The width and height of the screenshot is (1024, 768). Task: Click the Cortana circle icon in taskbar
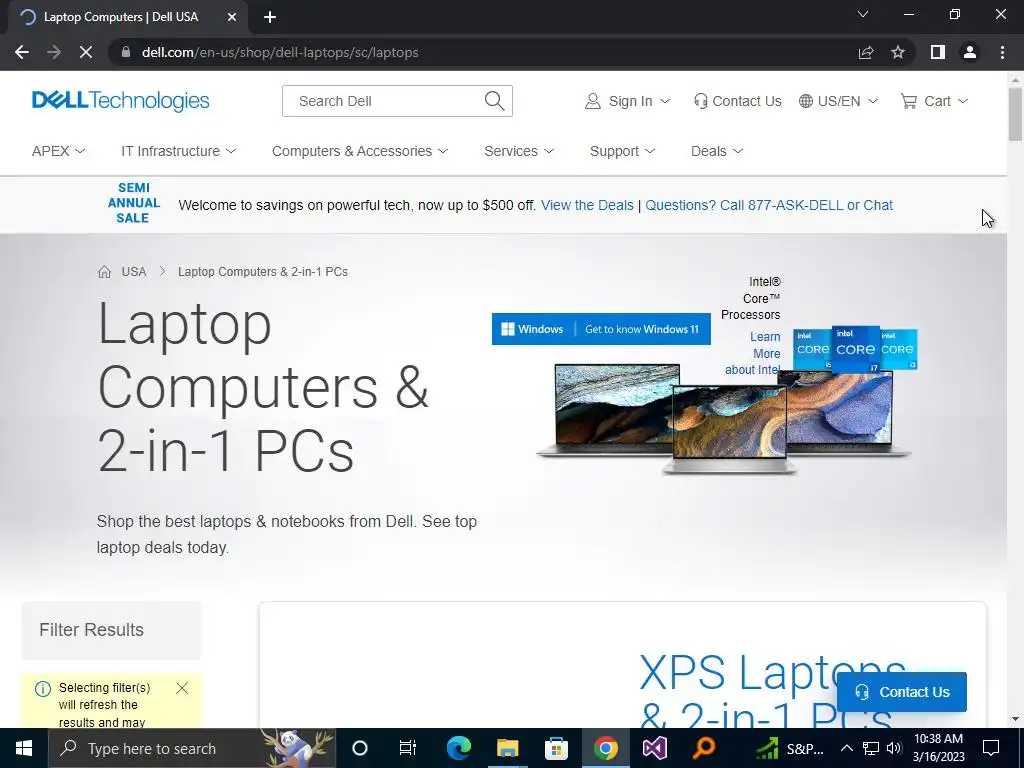pyautogui.click(x=360, y=748)
